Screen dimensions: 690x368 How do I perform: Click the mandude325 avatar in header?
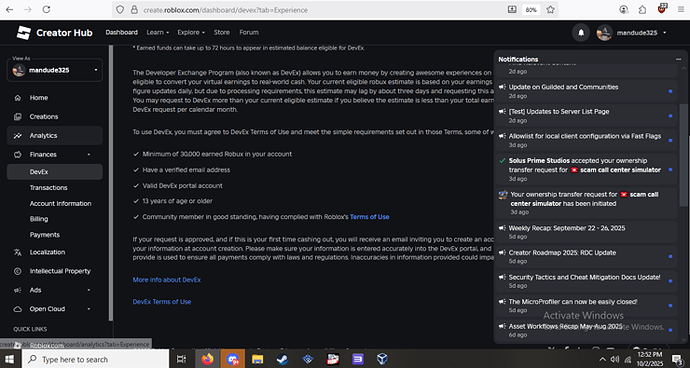(x=604, y=33)
